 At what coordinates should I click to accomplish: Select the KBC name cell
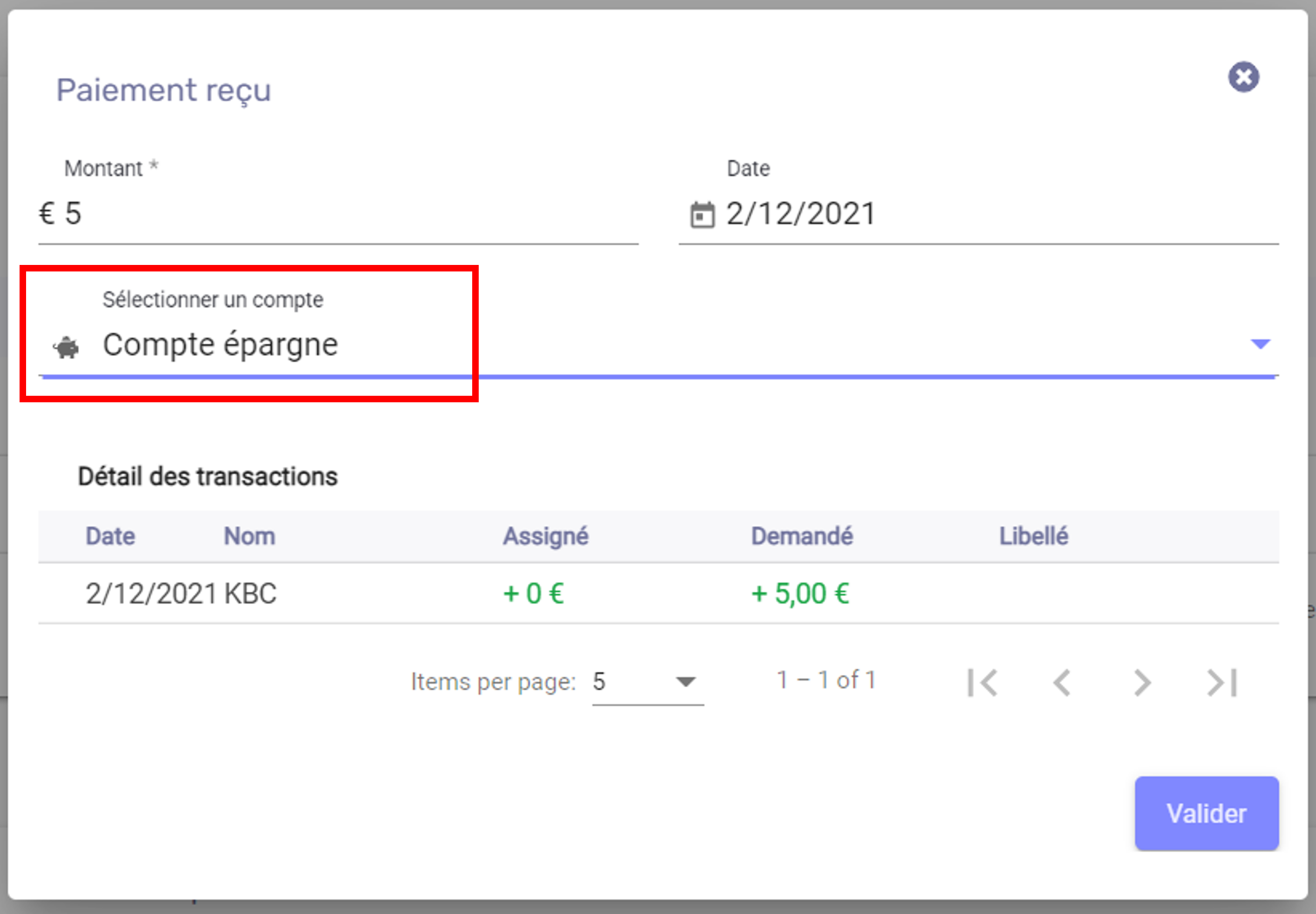coord(250,593)
